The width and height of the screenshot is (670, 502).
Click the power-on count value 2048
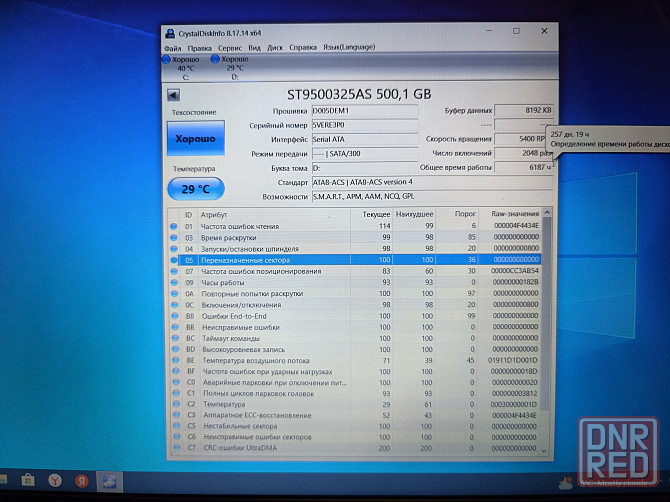pyautogui.click(x=523, y=153)
